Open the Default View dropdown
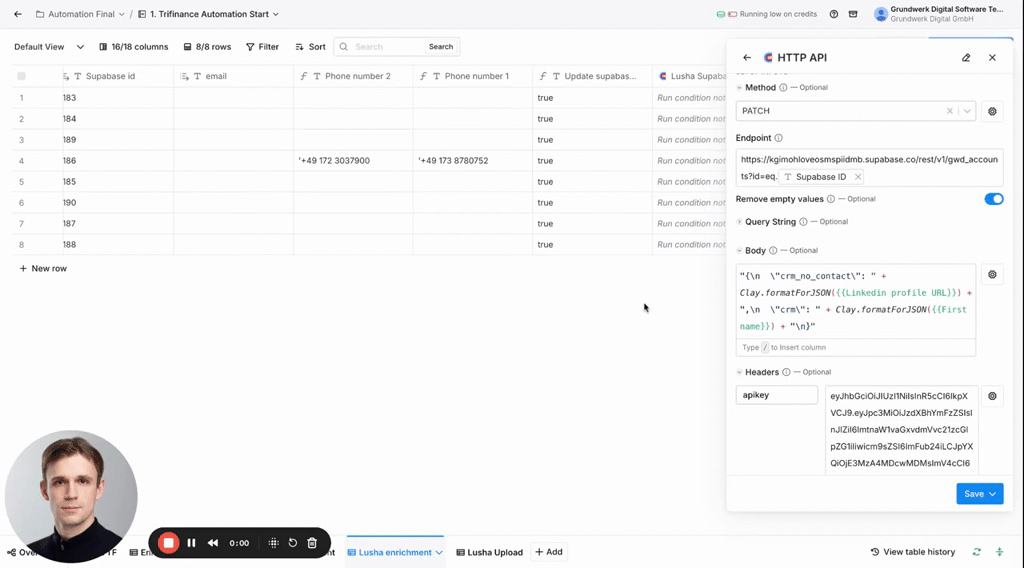 (x=45, y=47)
